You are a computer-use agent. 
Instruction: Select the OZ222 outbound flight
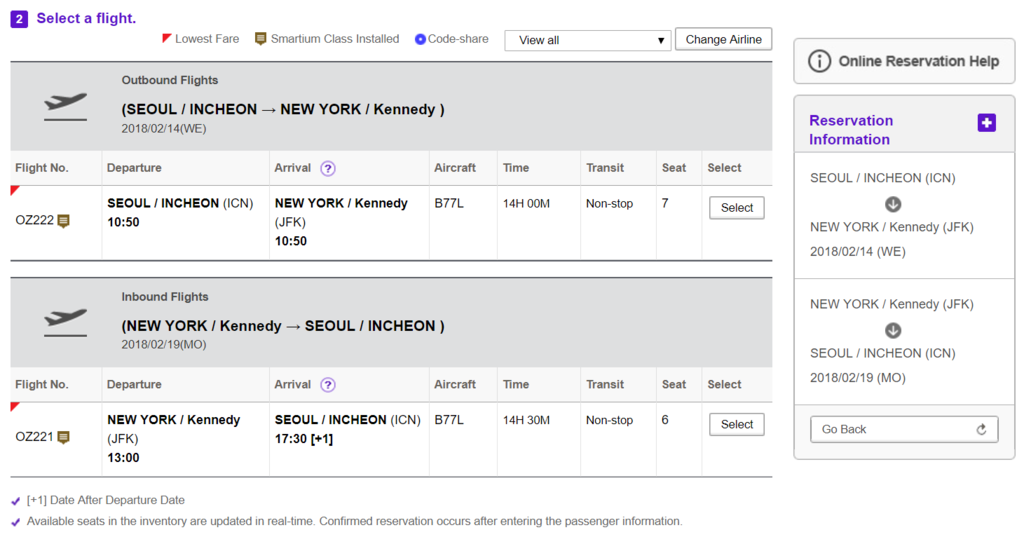737,208
